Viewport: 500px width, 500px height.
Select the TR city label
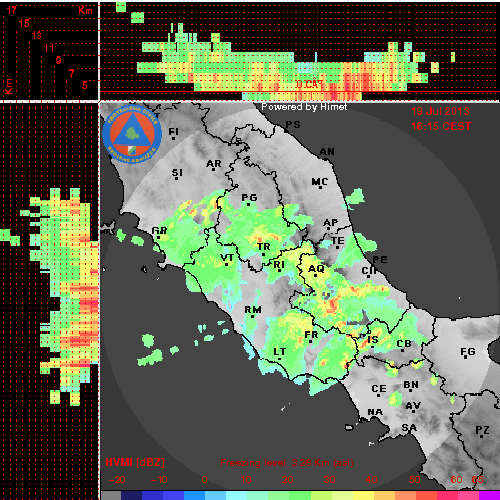click(x=264, y=247)
